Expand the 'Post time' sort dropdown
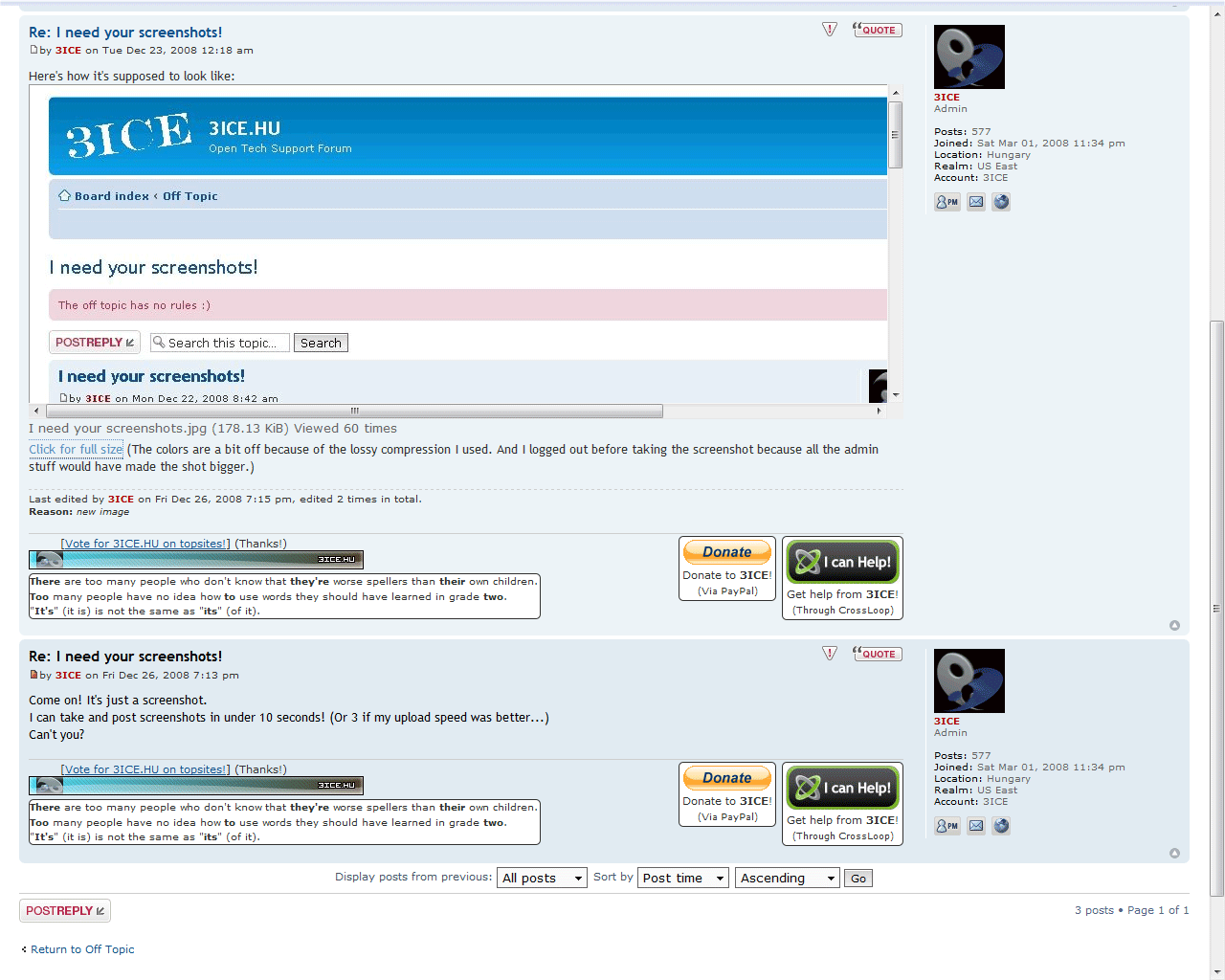The height and width of the screenshot is (980, 1225). point(683,878)
